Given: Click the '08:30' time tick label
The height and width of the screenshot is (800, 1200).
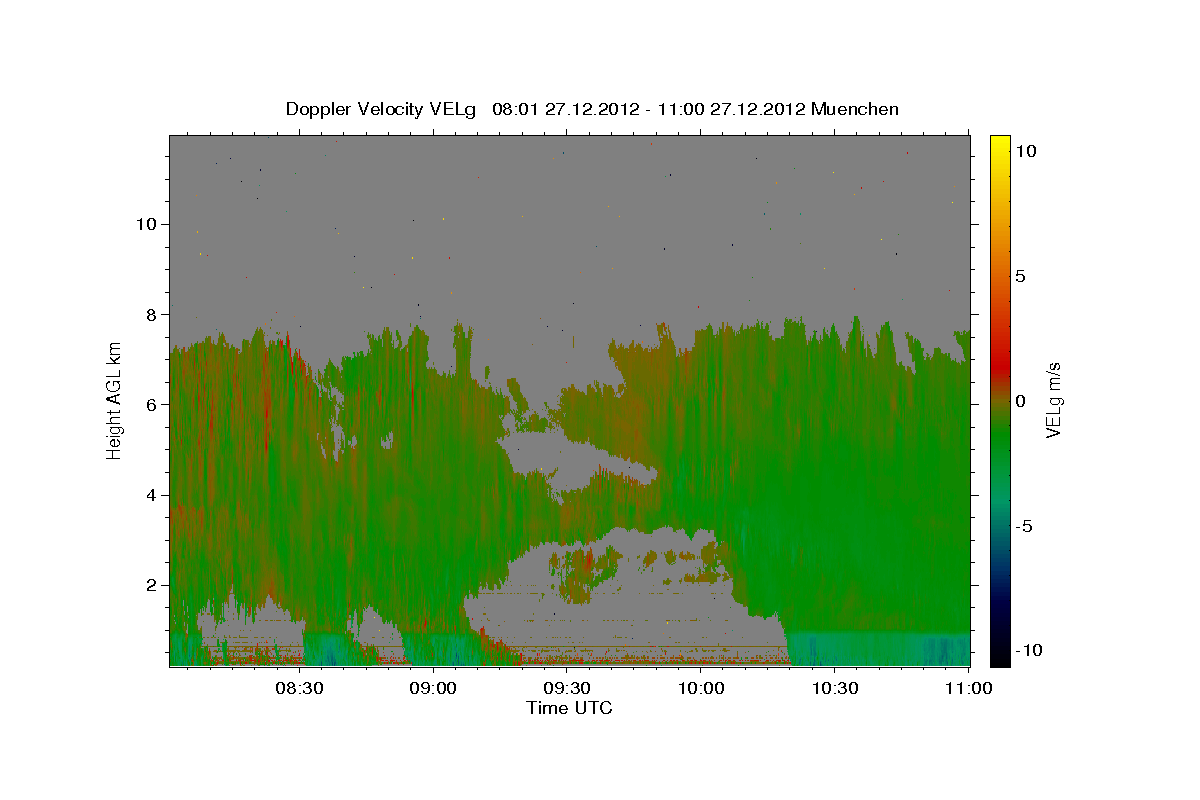Looking at the screenshot, I should 299,688.
